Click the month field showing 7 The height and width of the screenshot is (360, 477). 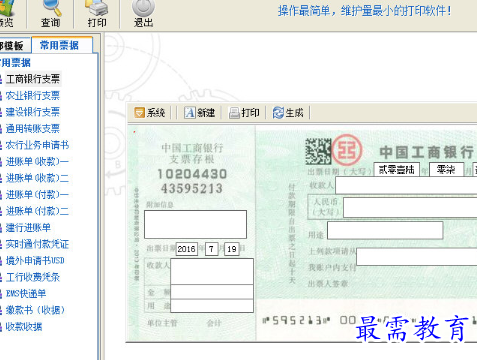coord(211,249)
